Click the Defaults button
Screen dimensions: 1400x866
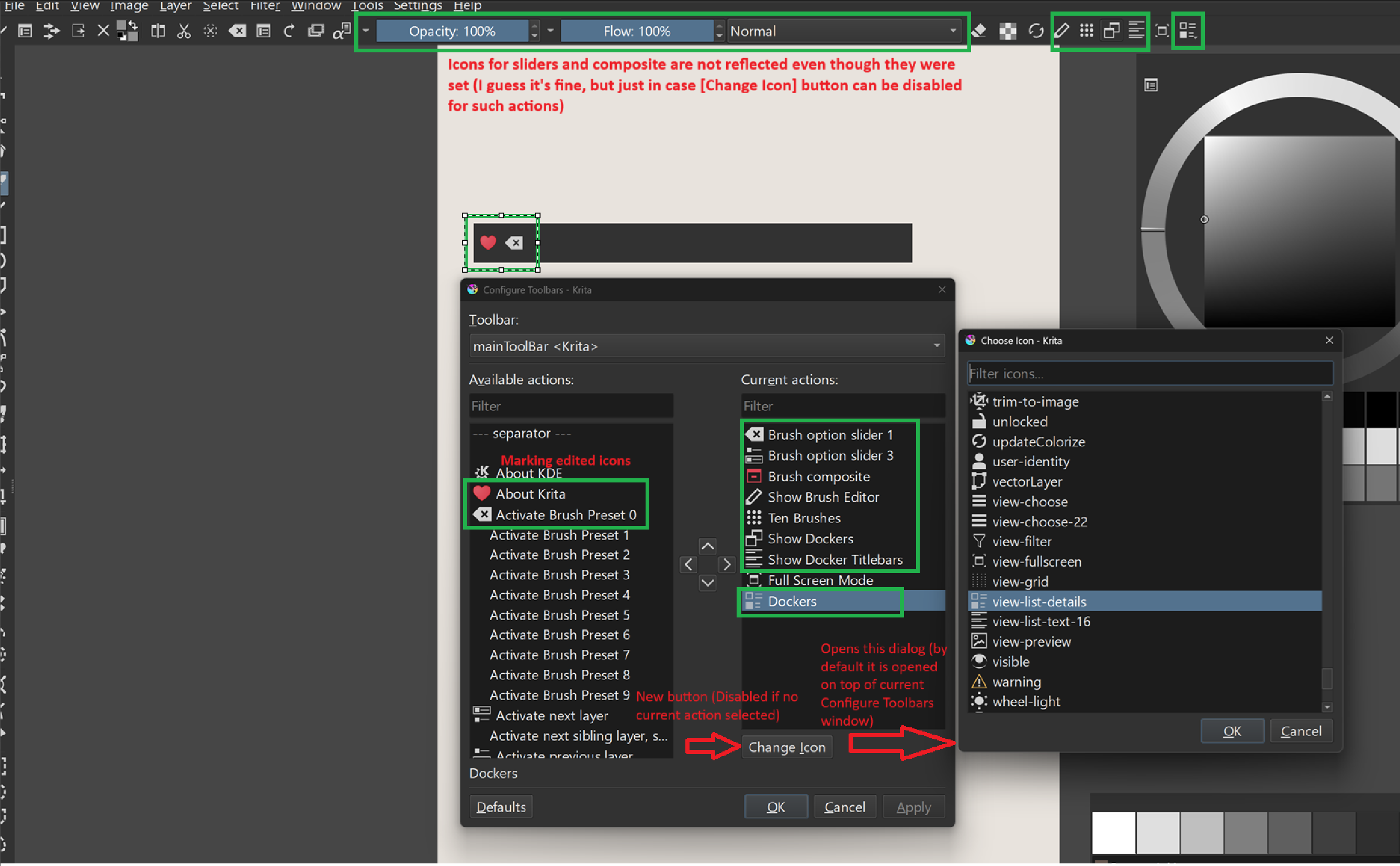click(x=501, y=806)
